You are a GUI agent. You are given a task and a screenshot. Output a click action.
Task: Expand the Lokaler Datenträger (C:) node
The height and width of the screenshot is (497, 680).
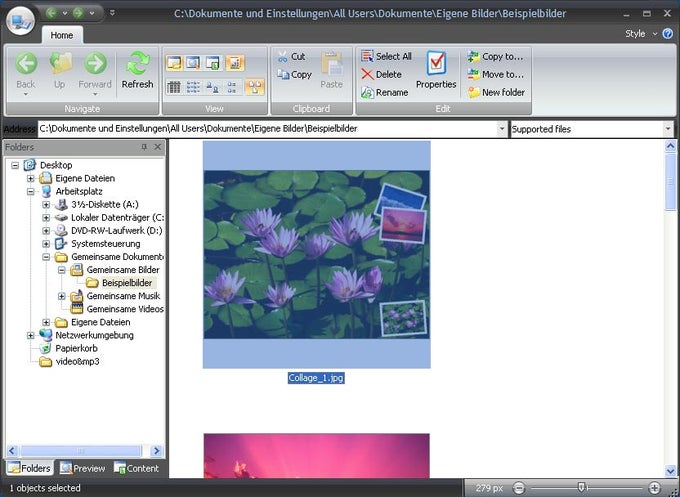pos(46,218)
